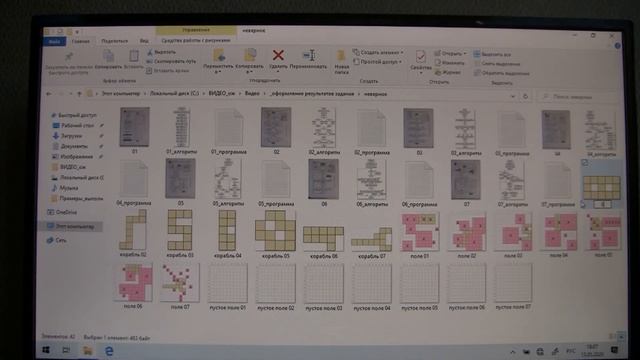Select the image пустое поле 01

pyautogui.click(x=227, y=287)
